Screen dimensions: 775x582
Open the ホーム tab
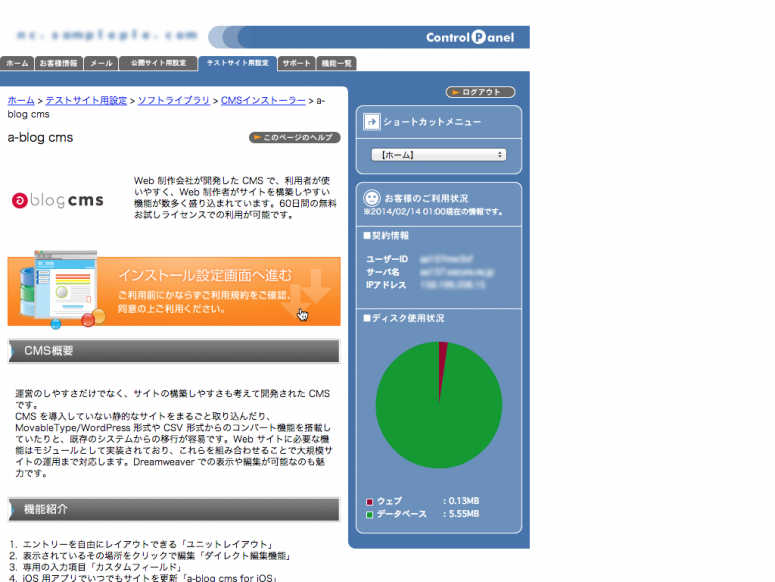click(17, 63)
